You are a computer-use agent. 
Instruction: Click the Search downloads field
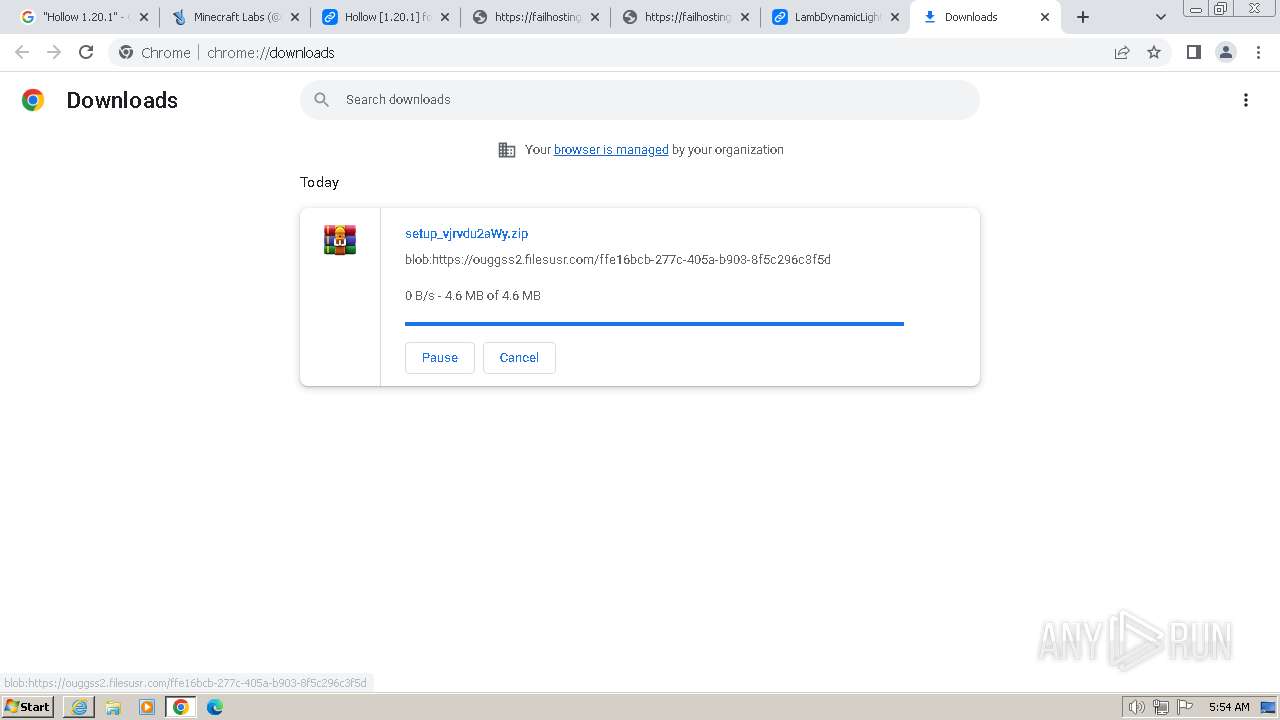640,100
